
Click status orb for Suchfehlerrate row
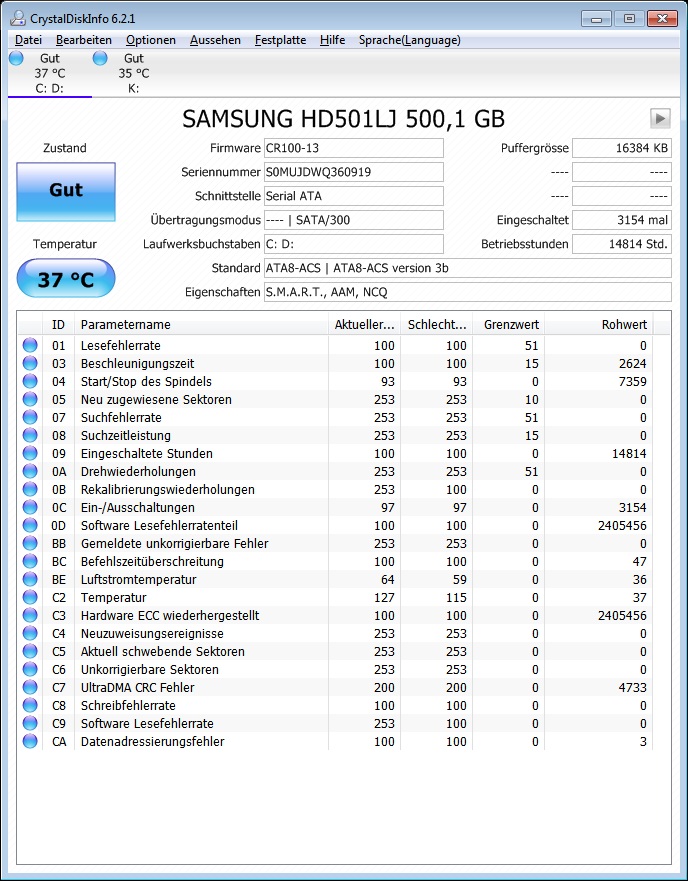[30, 417]
